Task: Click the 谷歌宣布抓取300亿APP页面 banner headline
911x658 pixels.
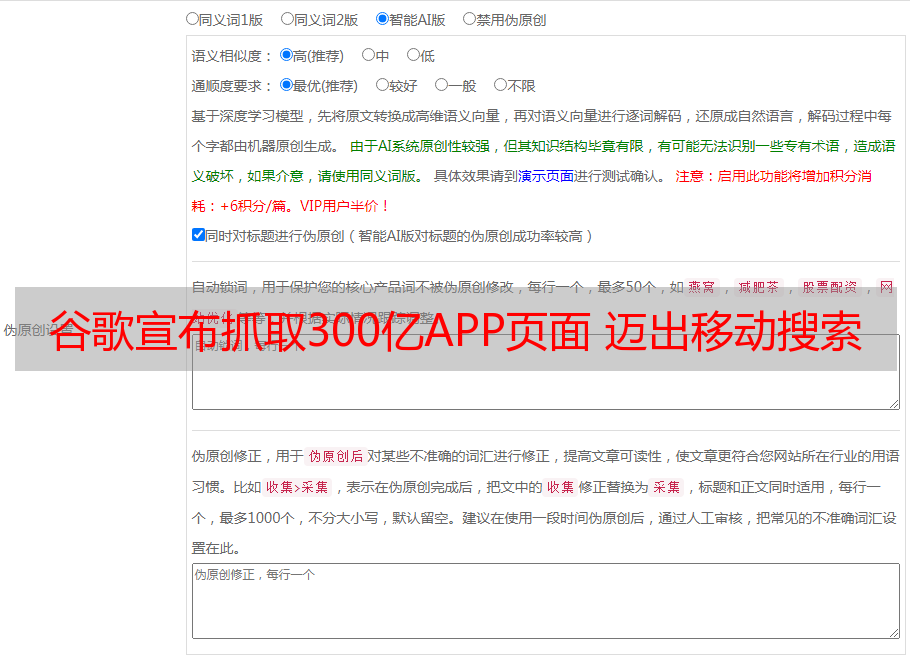Action: click(x=455, y=330)
